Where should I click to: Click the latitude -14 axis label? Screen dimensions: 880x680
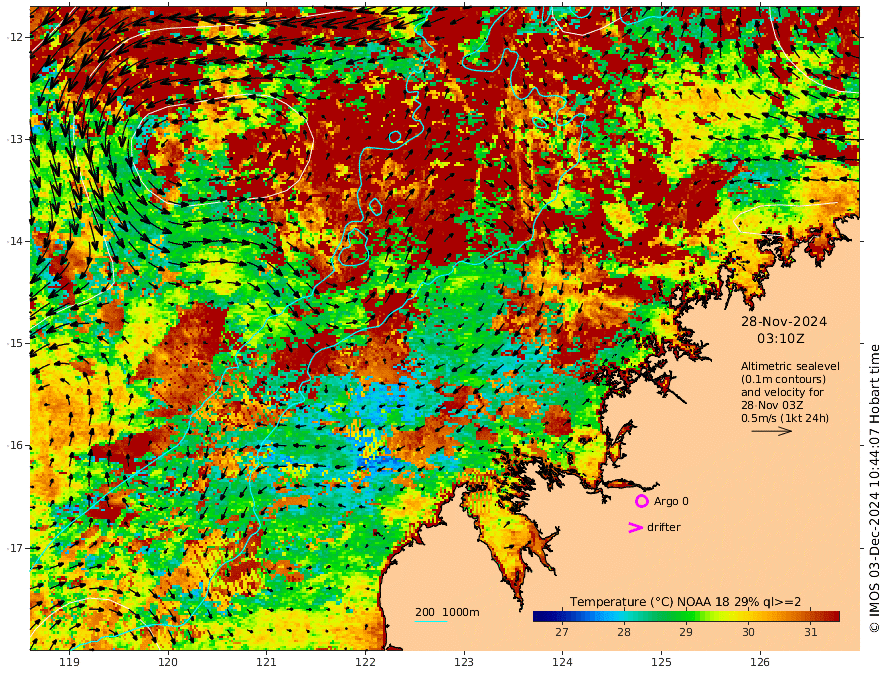[14, 241]
